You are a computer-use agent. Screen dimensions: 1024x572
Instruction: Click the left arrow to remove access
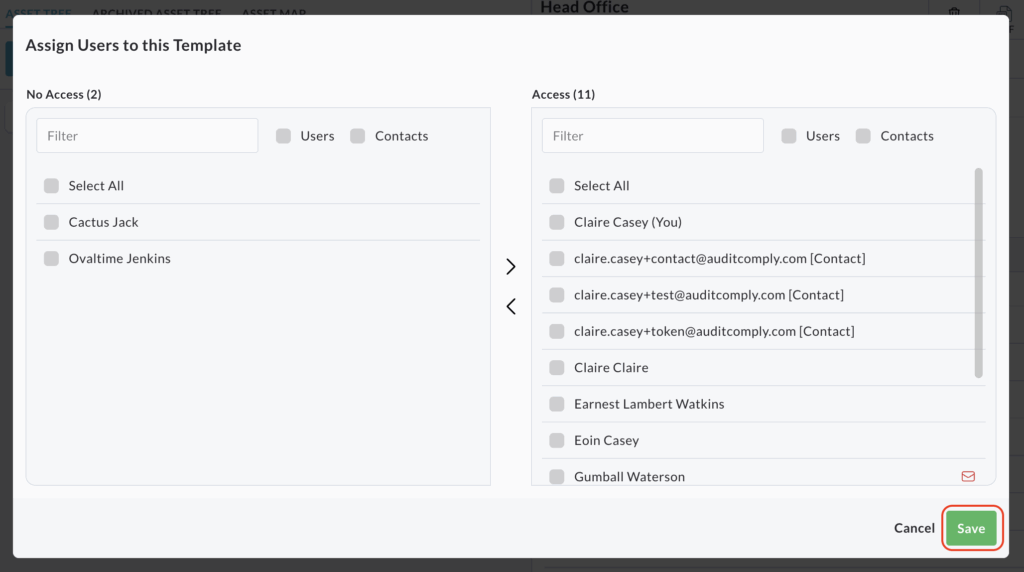pos(511,307)
